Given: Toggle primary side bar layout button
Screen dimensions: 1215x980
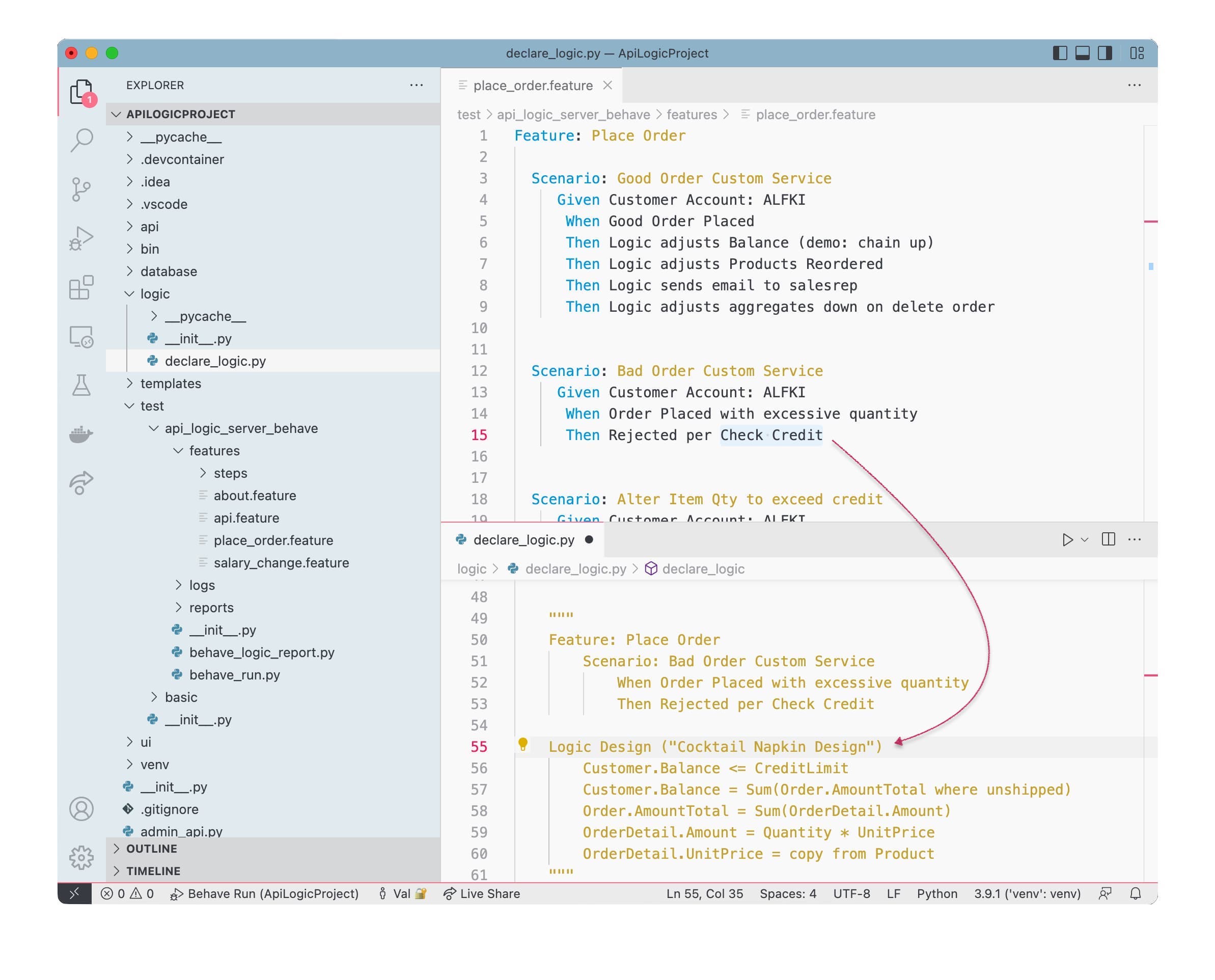Looking at the screenshot, I should tap(1059, 53).
